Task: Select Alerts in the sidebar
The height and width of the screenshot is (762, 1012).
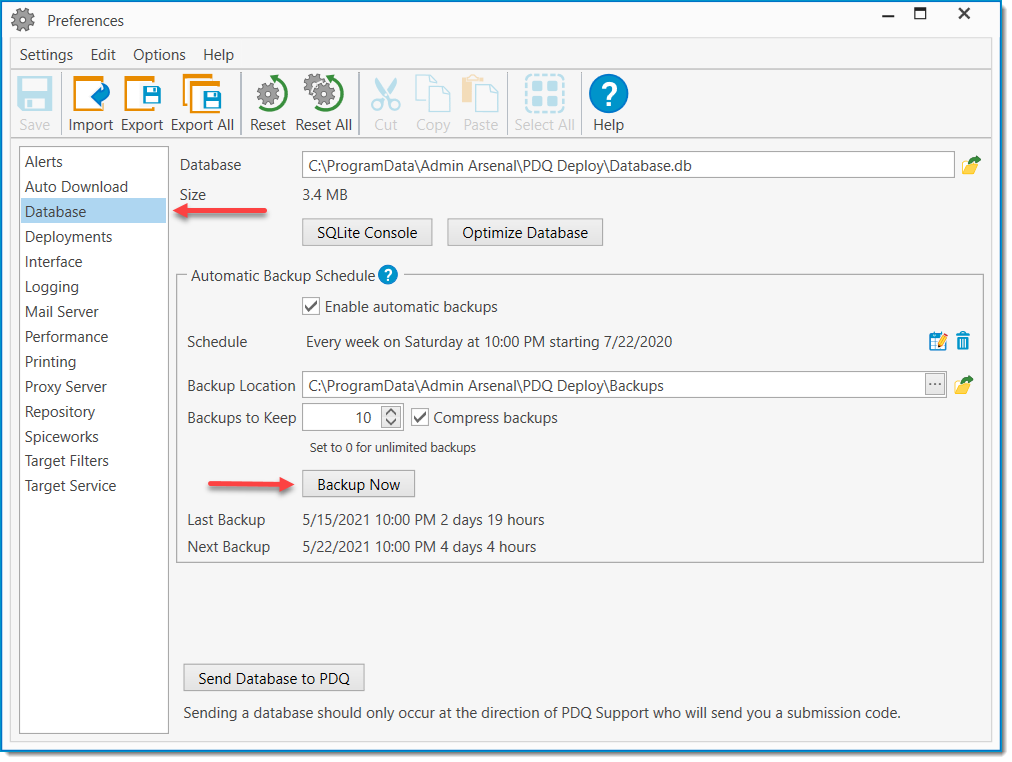Action: point(94,161)
